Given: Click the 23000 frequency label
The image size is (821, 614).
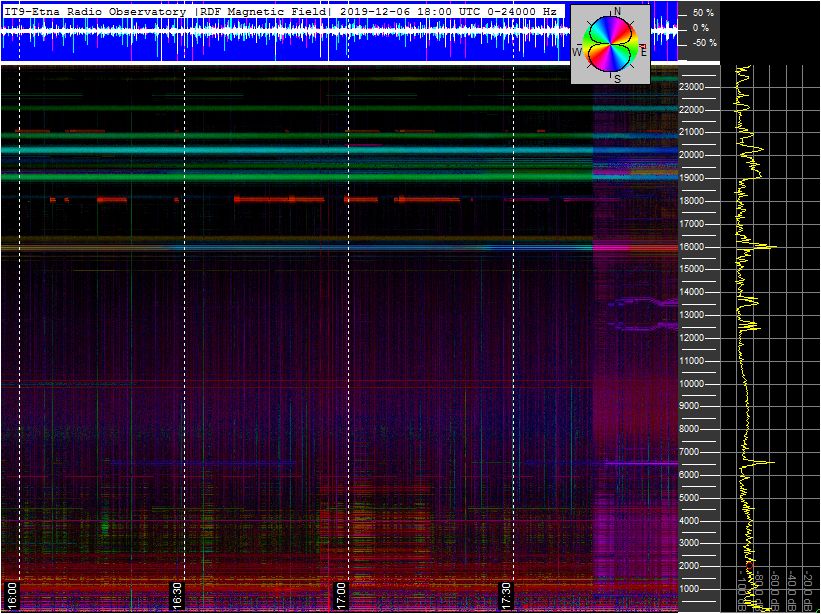Looking at the screenshot, I should (692, 87).
